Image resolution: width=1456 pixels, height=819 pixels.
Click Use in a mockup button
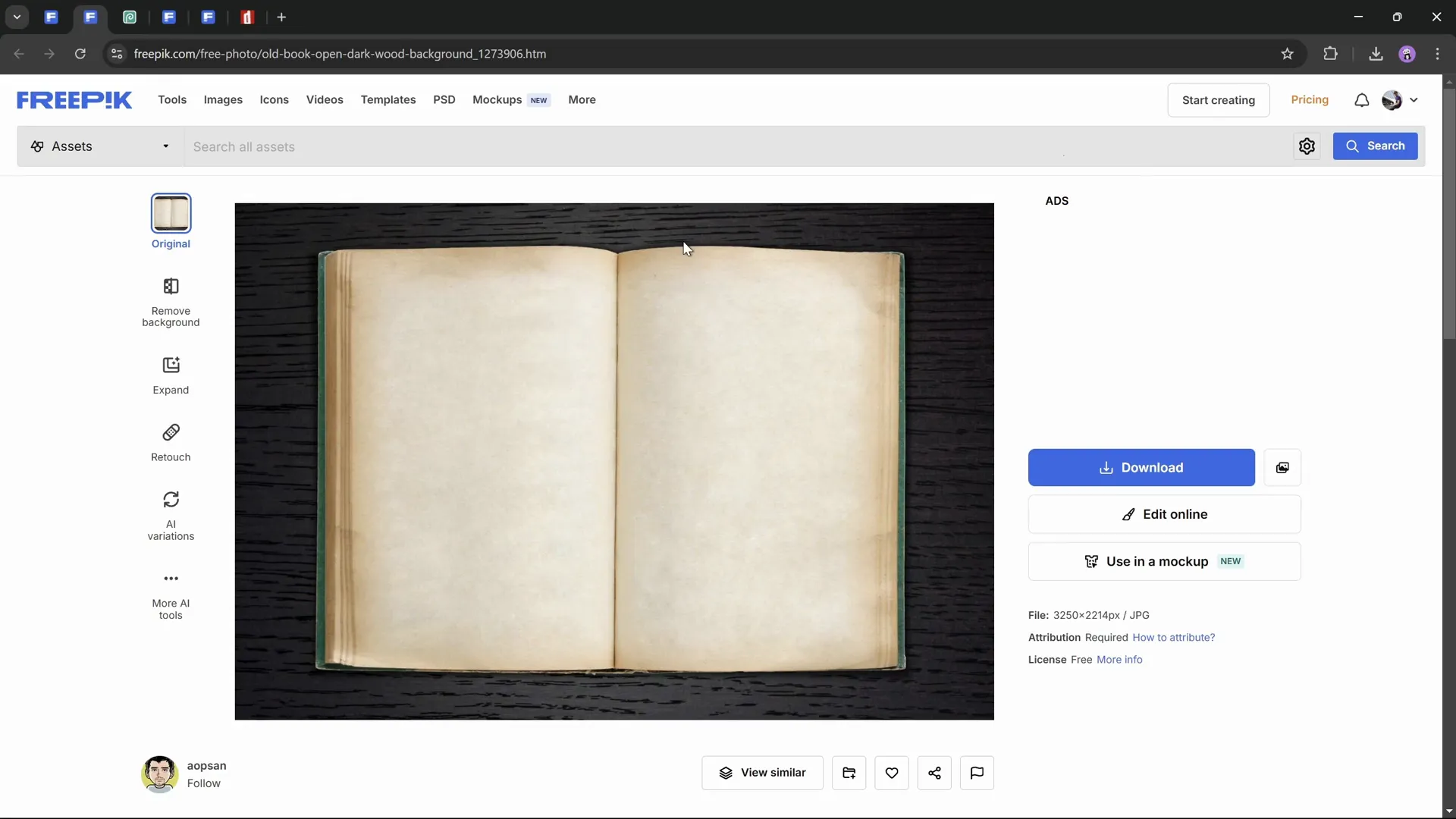1164,561
